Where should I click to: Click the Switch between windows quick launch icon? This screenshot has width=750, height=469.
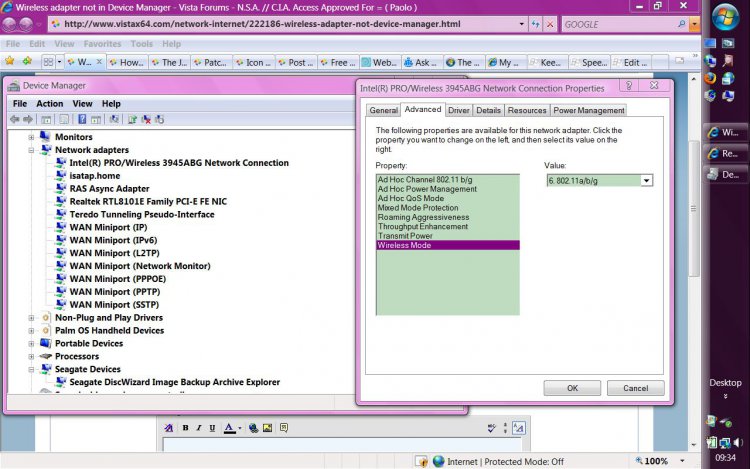click(x=728, y=43)
